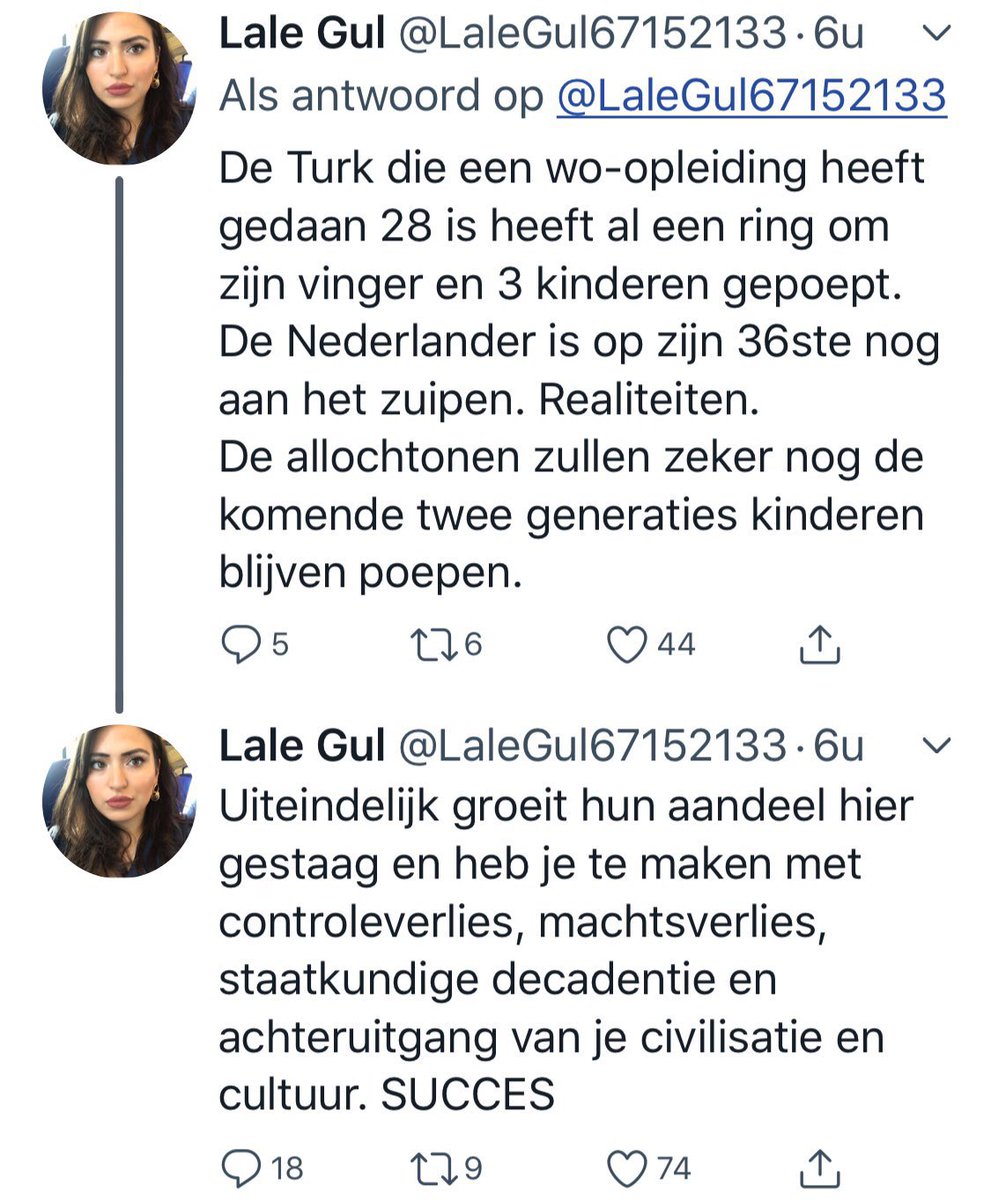This screenshot has height=1200, width=991.
Task: Click the 6u timestamp on the 'Uiteindelijk' tweet
Action: click(x=839, y=745)
